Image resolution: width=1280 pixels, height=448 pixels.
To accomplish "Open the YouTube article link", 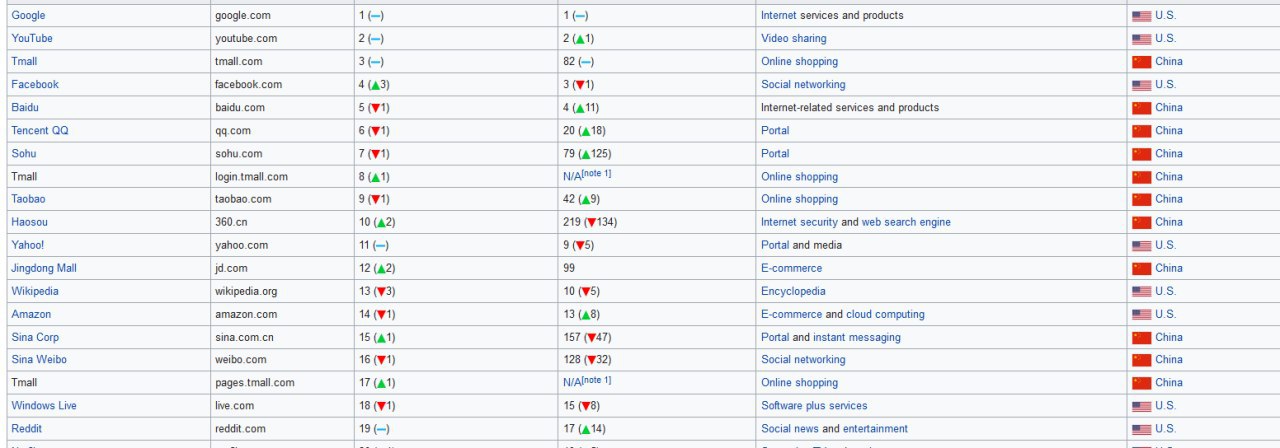I will click(32, 39).
